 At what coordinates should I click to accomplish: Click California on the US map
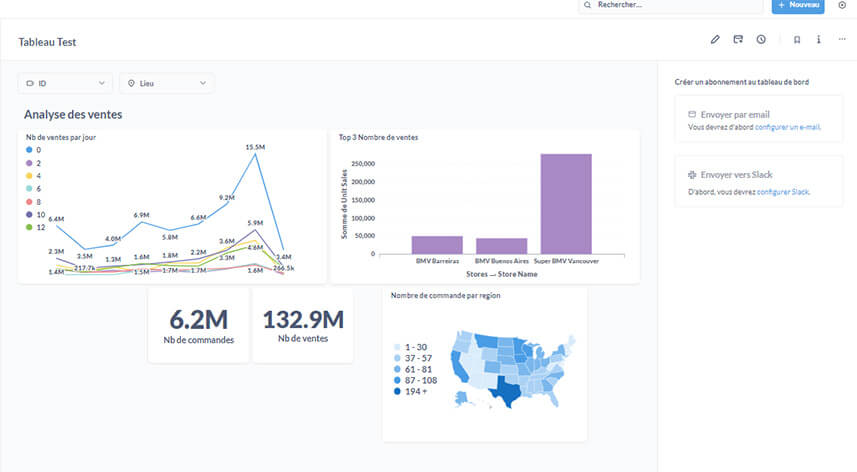460,367
